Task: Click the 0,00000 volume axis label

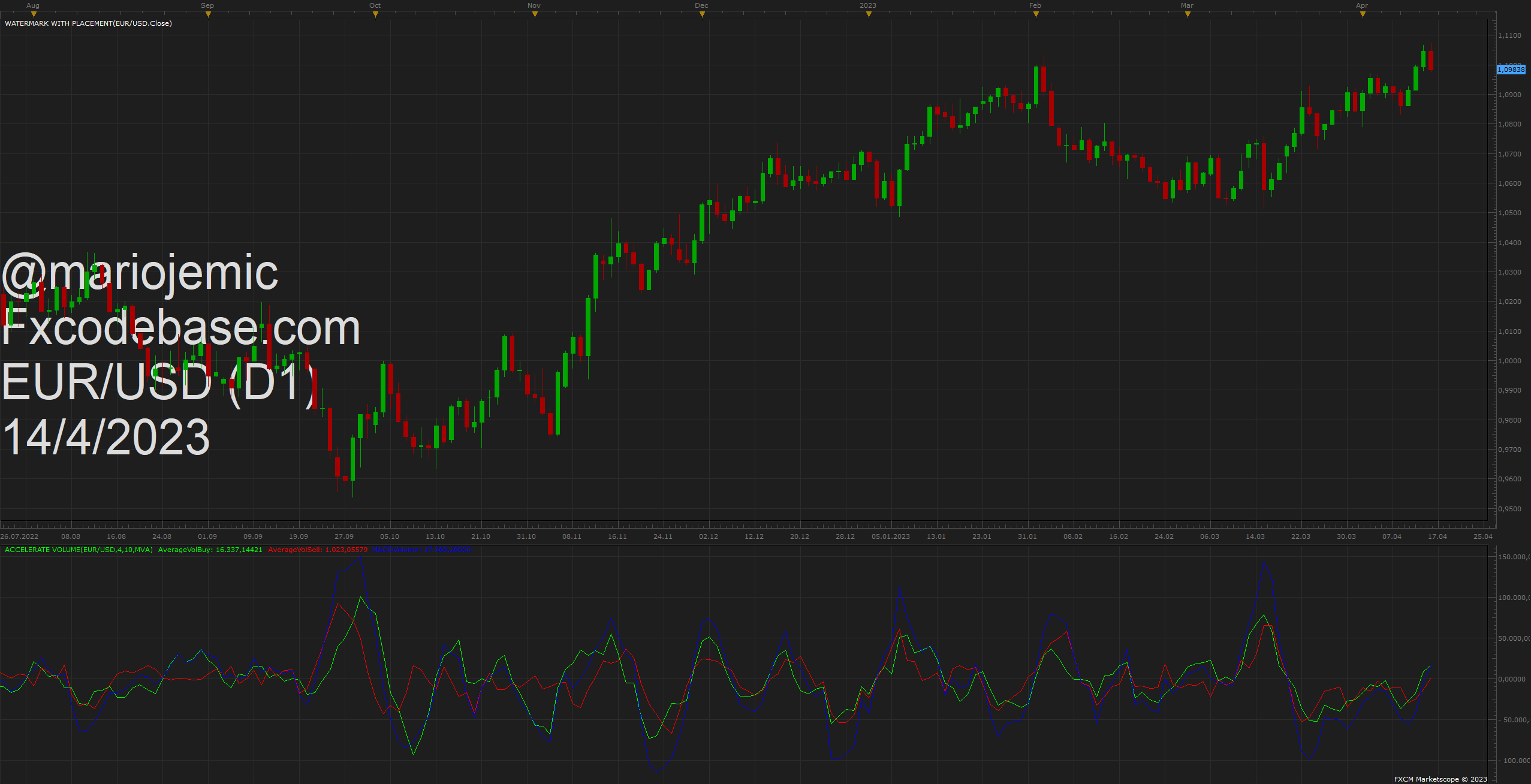Action: pos(1512,679)
